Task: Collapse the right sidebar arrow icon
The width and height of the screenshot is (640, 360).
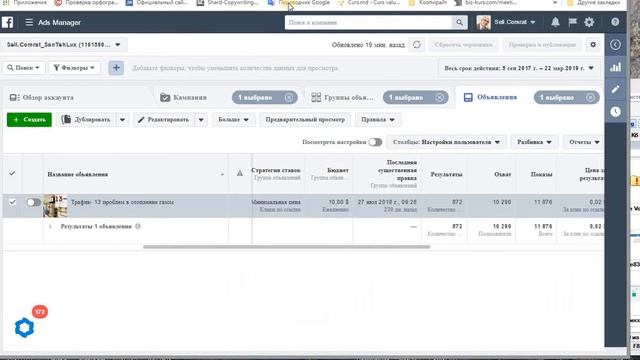Action: [x=616, y=44]
